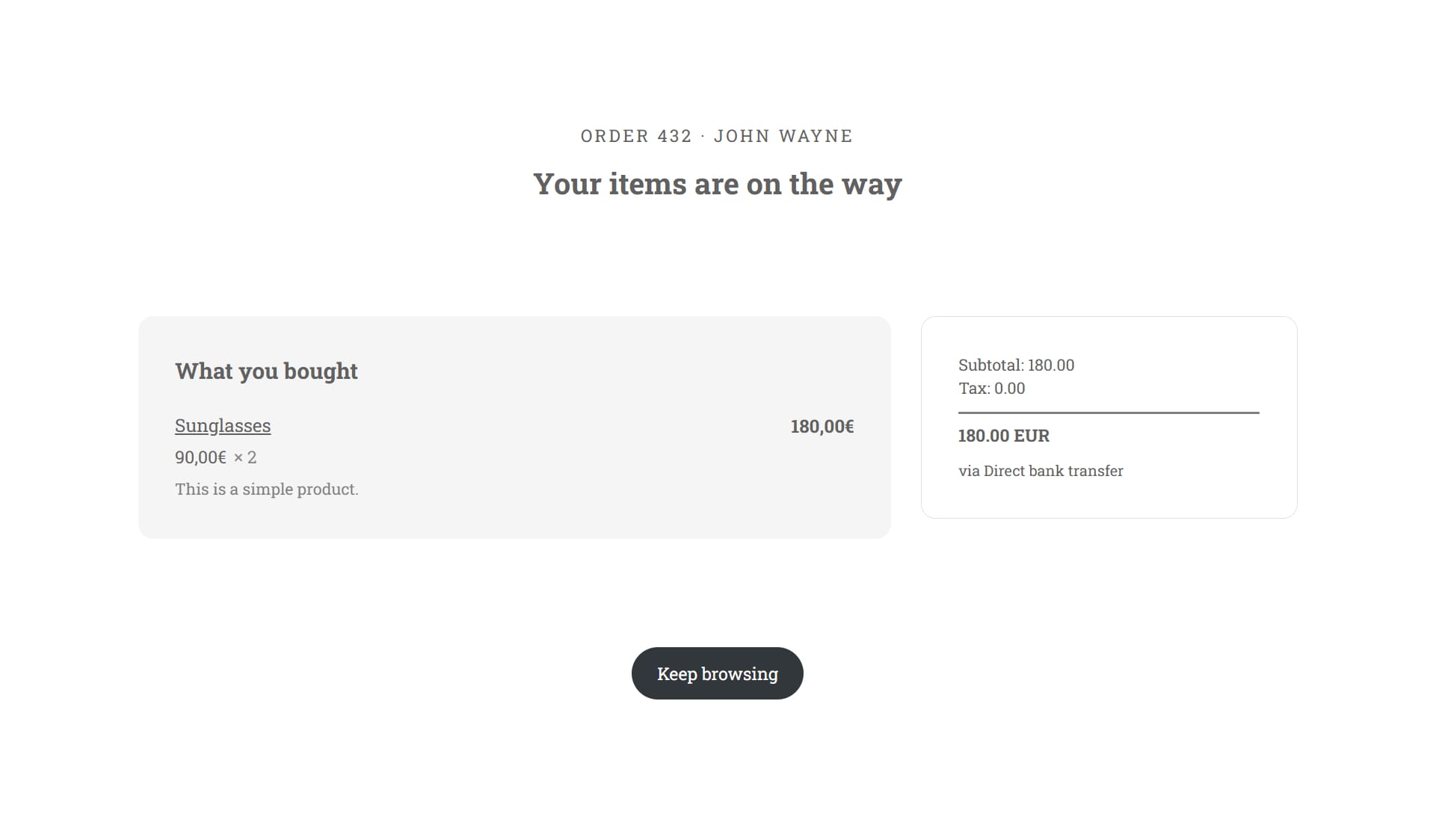Select the 180,00€ line item total
The image size is (1436, 840).
coord(822,427)
